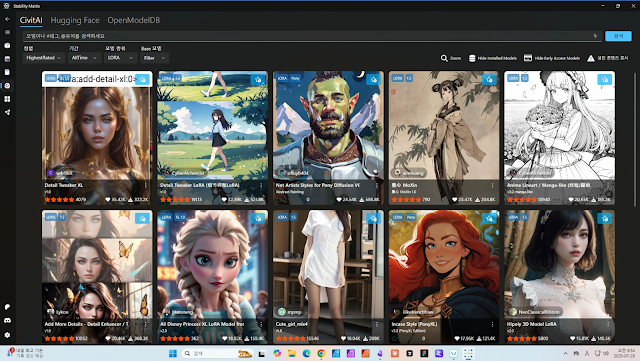Image resolution: width=640 pixels, height=361 pixels.
Task: Click the Pony tag on the Incase Style card
Action: click(411, 217)
